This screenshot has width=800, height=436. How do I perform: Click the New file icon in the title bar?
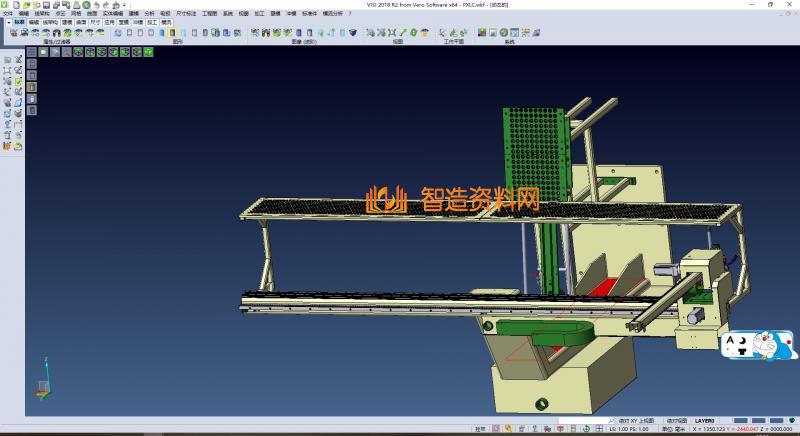[x=17, y=4]
